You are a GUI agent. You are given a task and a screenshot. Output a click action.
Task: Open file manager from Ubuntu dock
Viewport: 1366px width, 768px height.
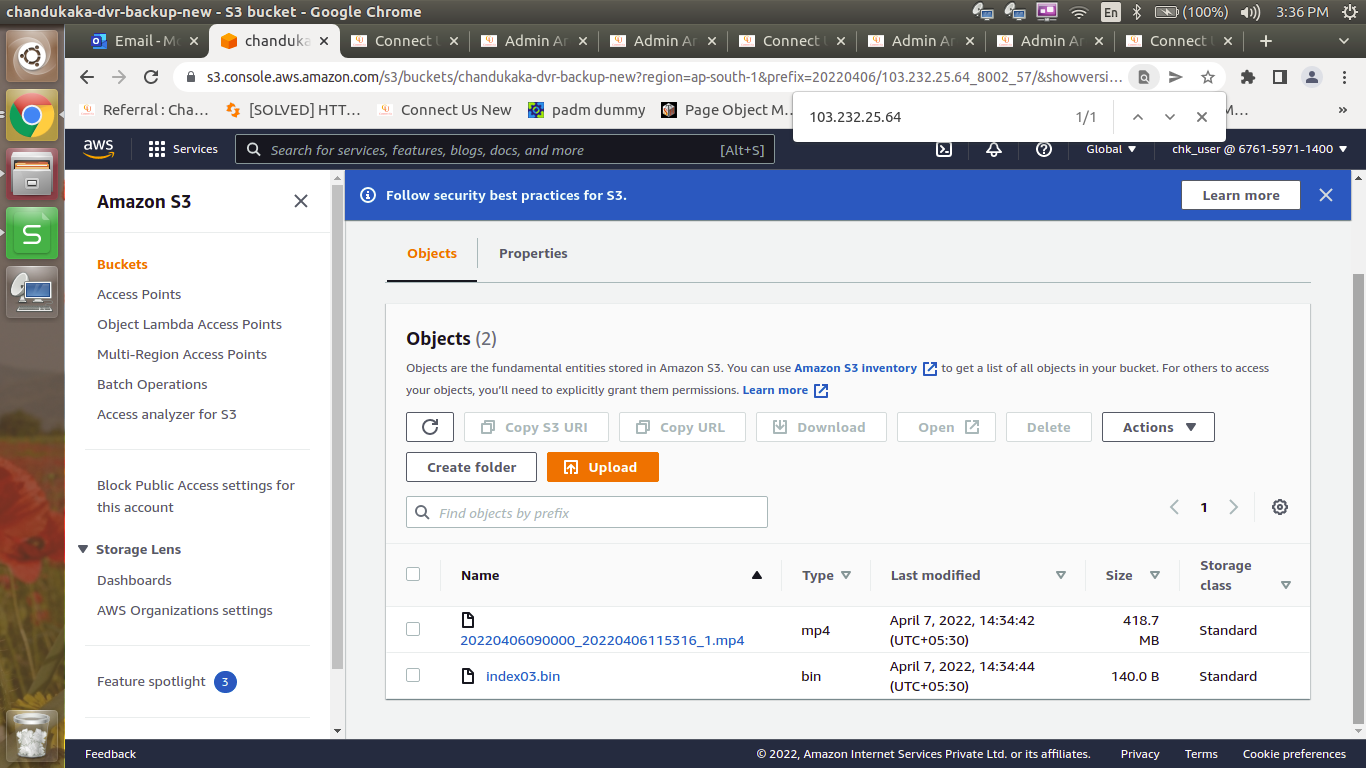pyautogui.click(x=32, y=174)
